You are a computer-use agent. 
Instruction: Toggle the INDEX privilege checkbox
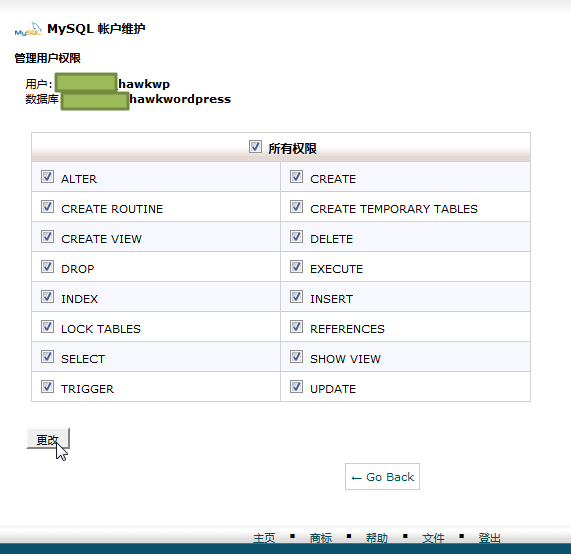47,296
